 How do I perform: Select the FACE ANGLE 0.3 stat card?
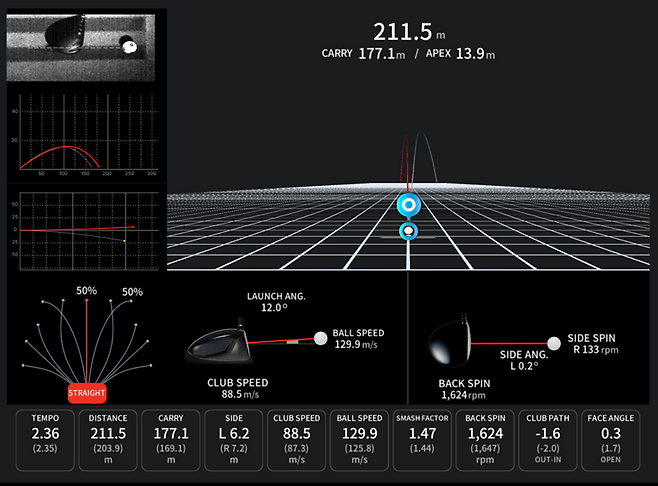(x=611, y=440)
